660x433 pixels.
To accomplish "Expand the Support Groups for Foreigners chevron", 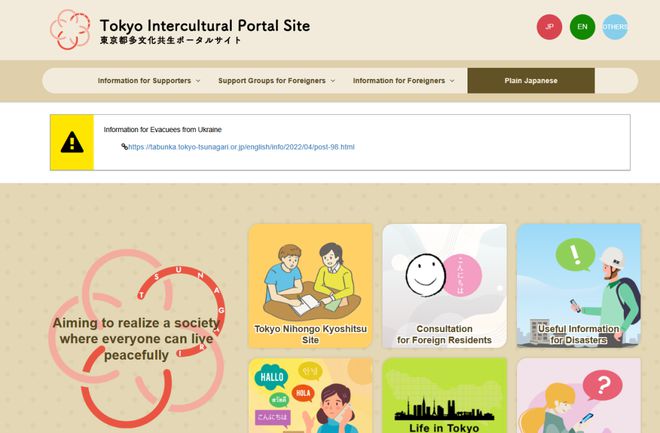I will [333, 81].
